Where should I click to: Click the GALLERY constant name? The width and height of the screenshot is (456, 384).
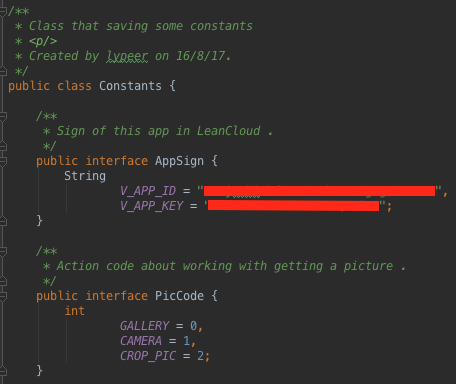[144, 326]
